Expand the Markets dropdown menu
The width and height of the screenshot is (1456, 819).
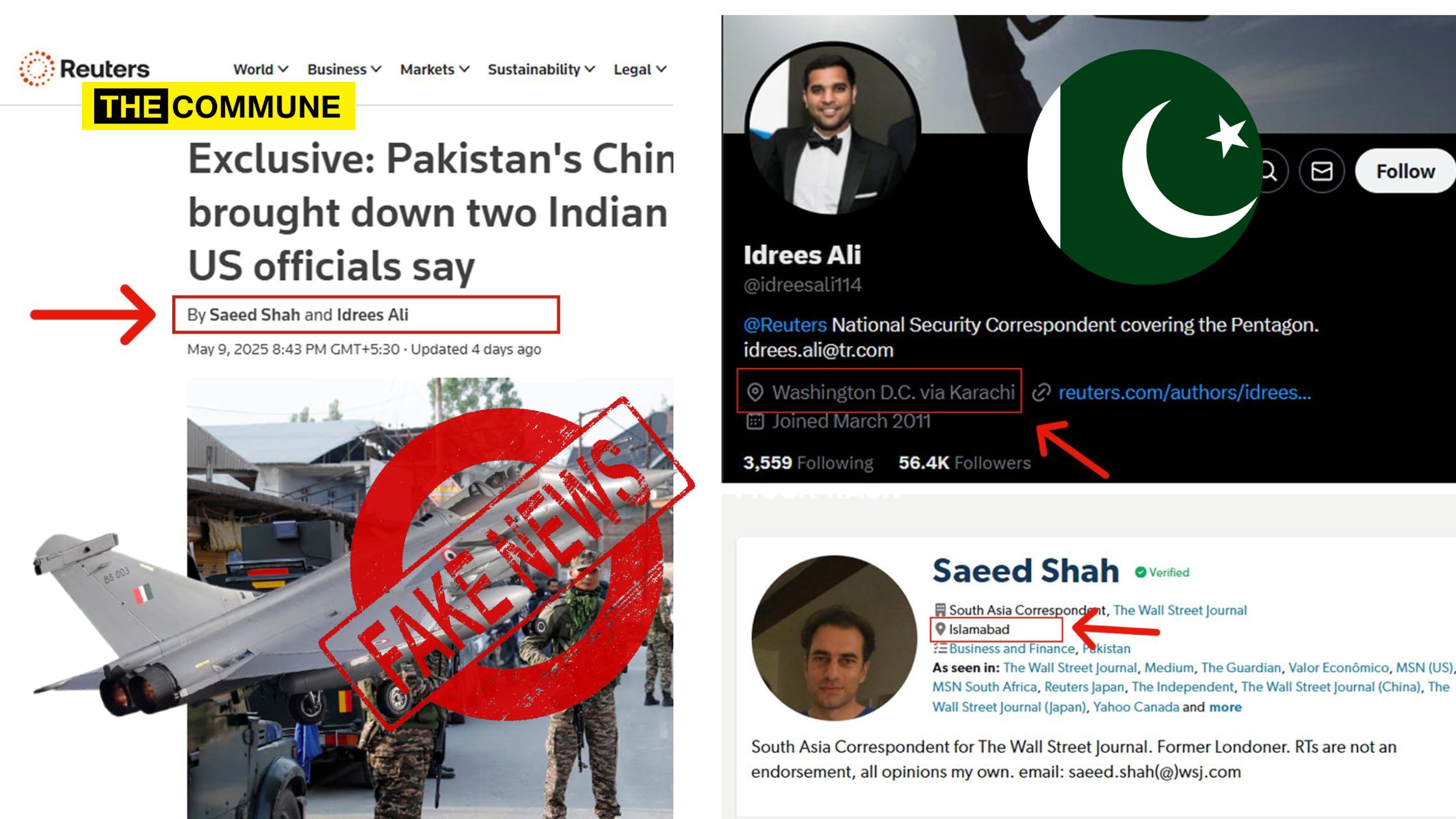point(434,69)
